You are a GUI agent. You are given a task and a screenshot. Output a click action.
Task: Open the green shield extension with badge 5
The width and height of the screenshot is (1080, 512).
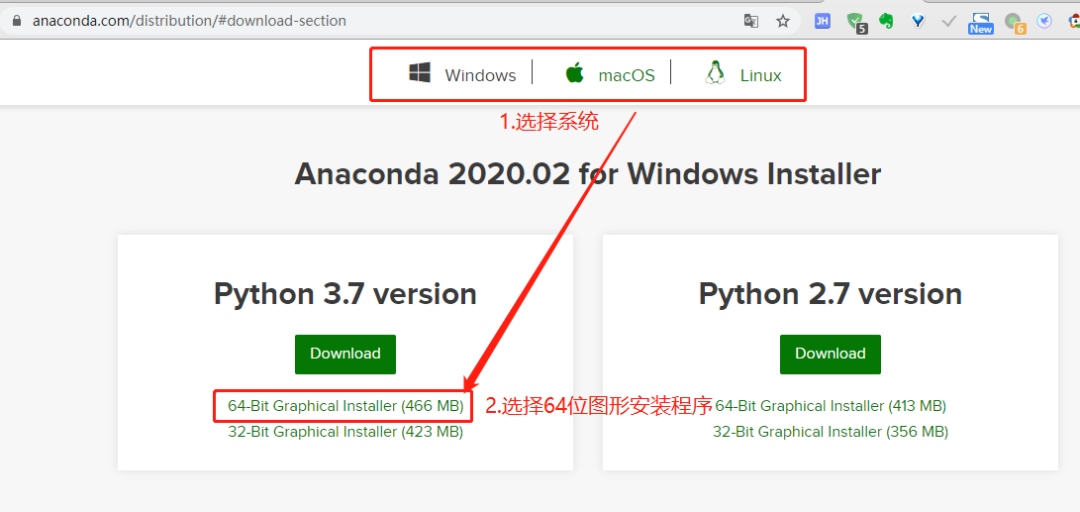coord(856,23)
